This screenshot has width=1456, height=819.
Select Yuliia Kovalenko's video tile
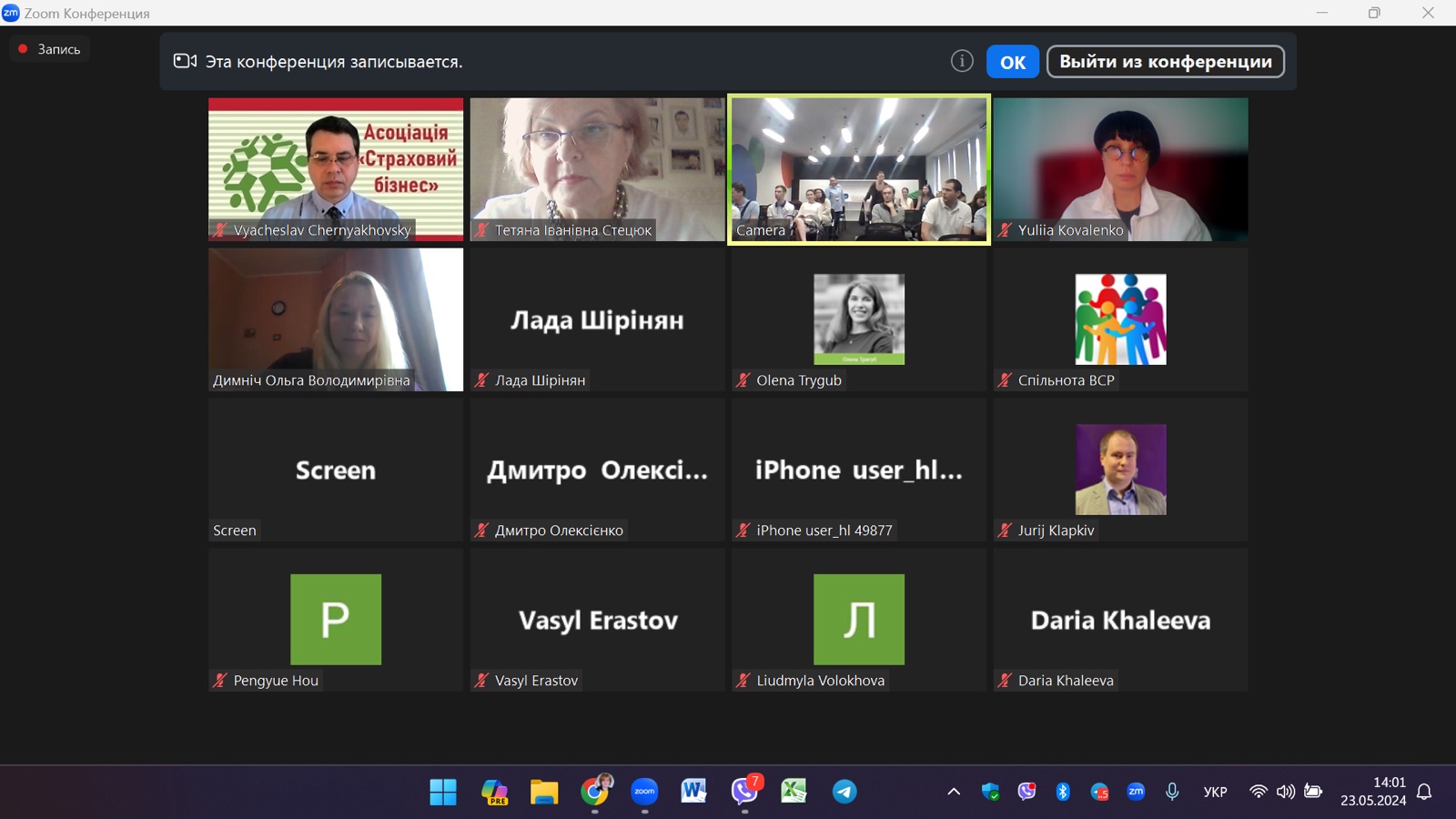point(1120,169)
